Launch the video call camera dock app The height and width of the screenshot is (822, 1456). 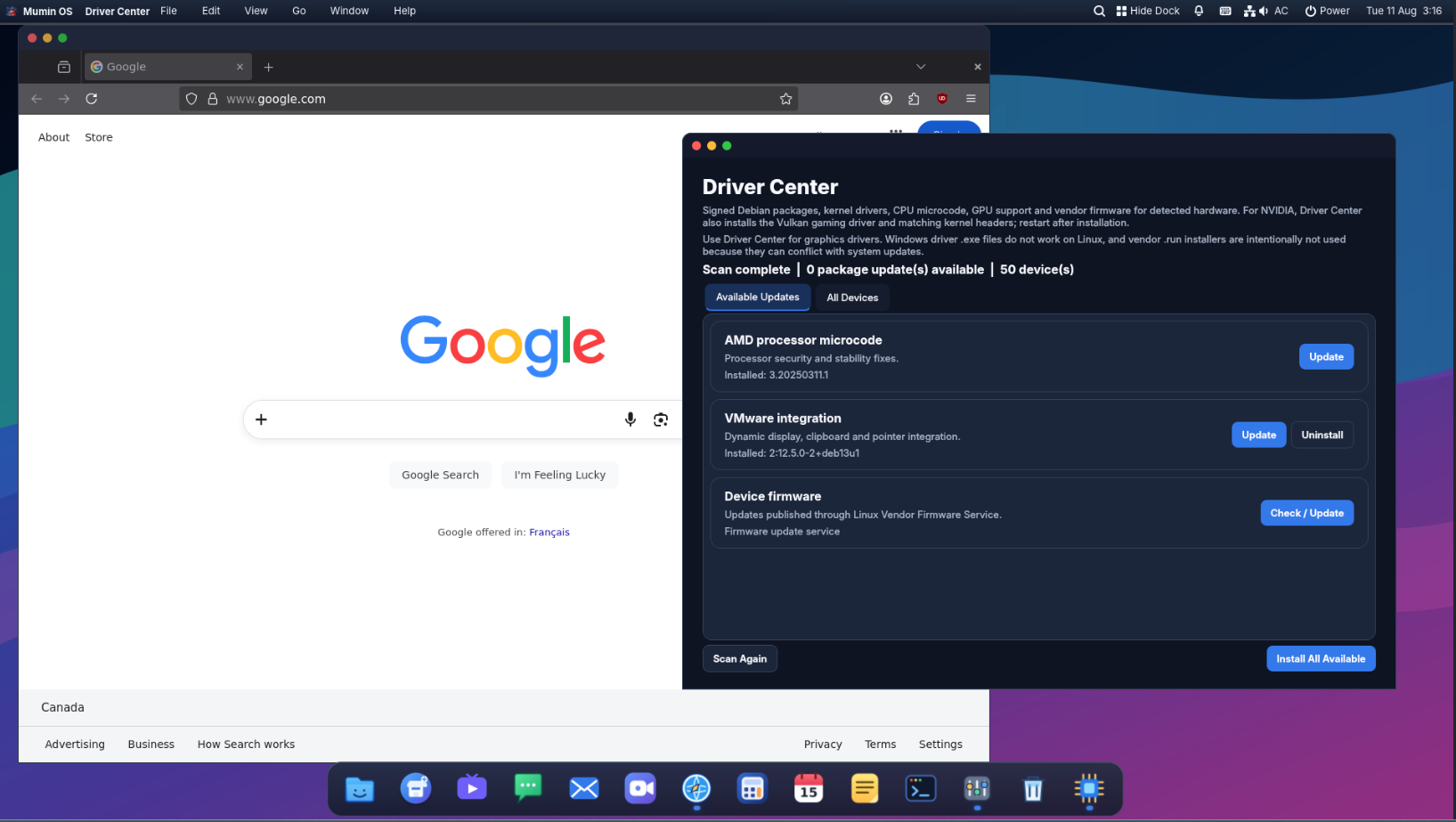640,789
